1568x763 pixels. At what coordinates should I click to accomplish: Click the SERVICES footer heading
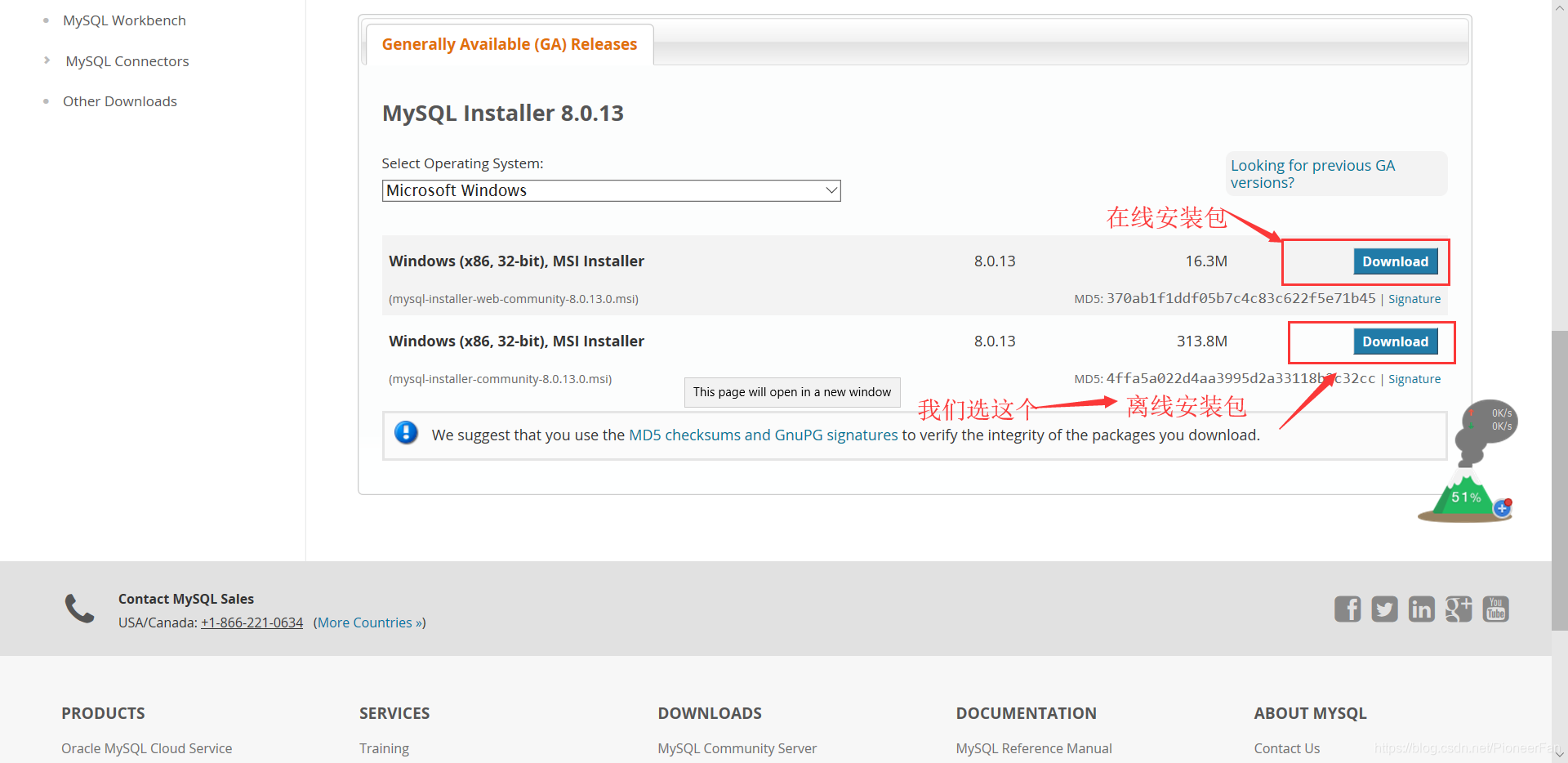tap(394, 713)
